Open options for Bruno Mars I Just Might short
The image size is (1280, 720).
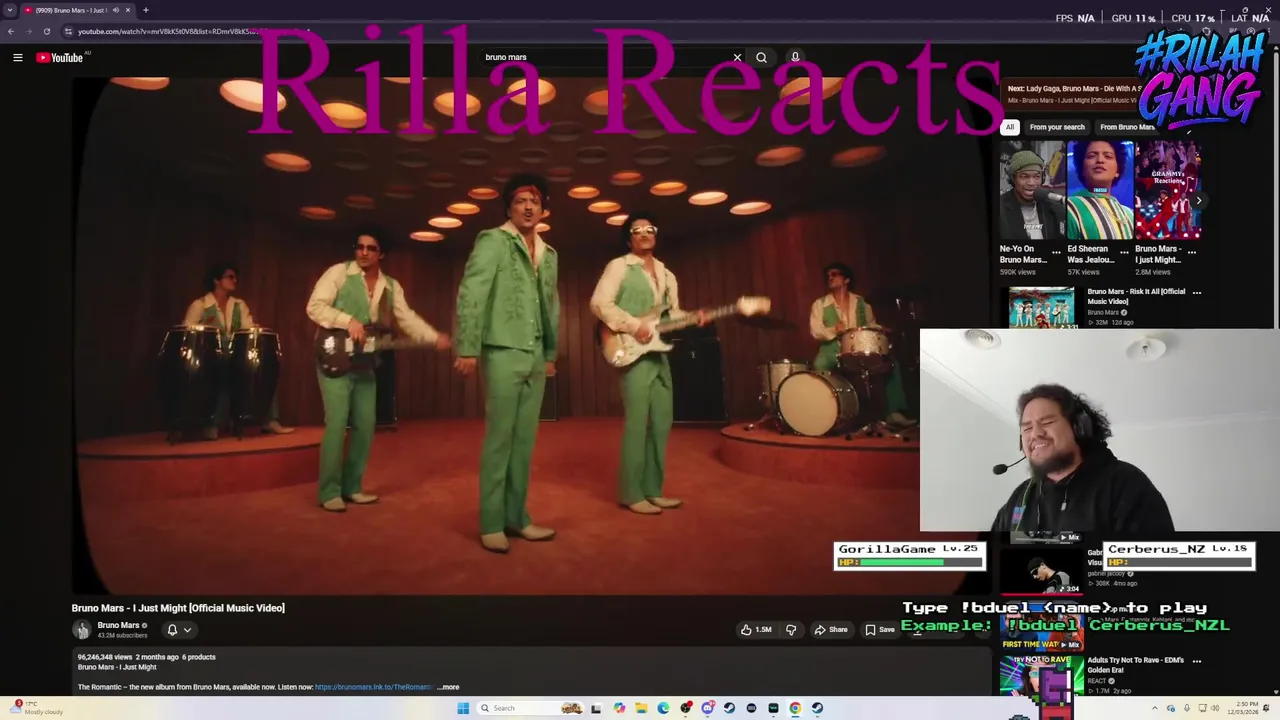click(1191, 252)
